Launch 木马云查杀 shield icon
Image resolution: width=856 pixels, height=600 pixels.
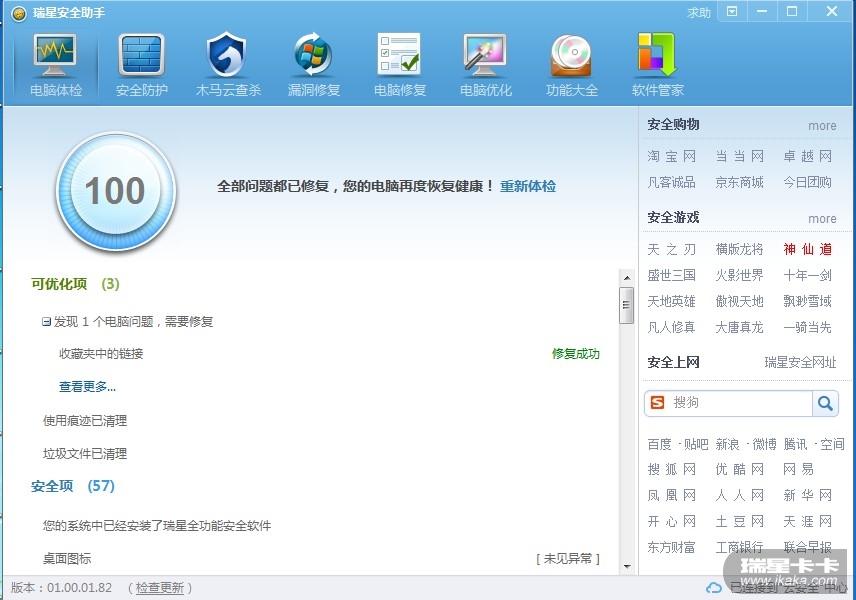[x=227, y=54]
